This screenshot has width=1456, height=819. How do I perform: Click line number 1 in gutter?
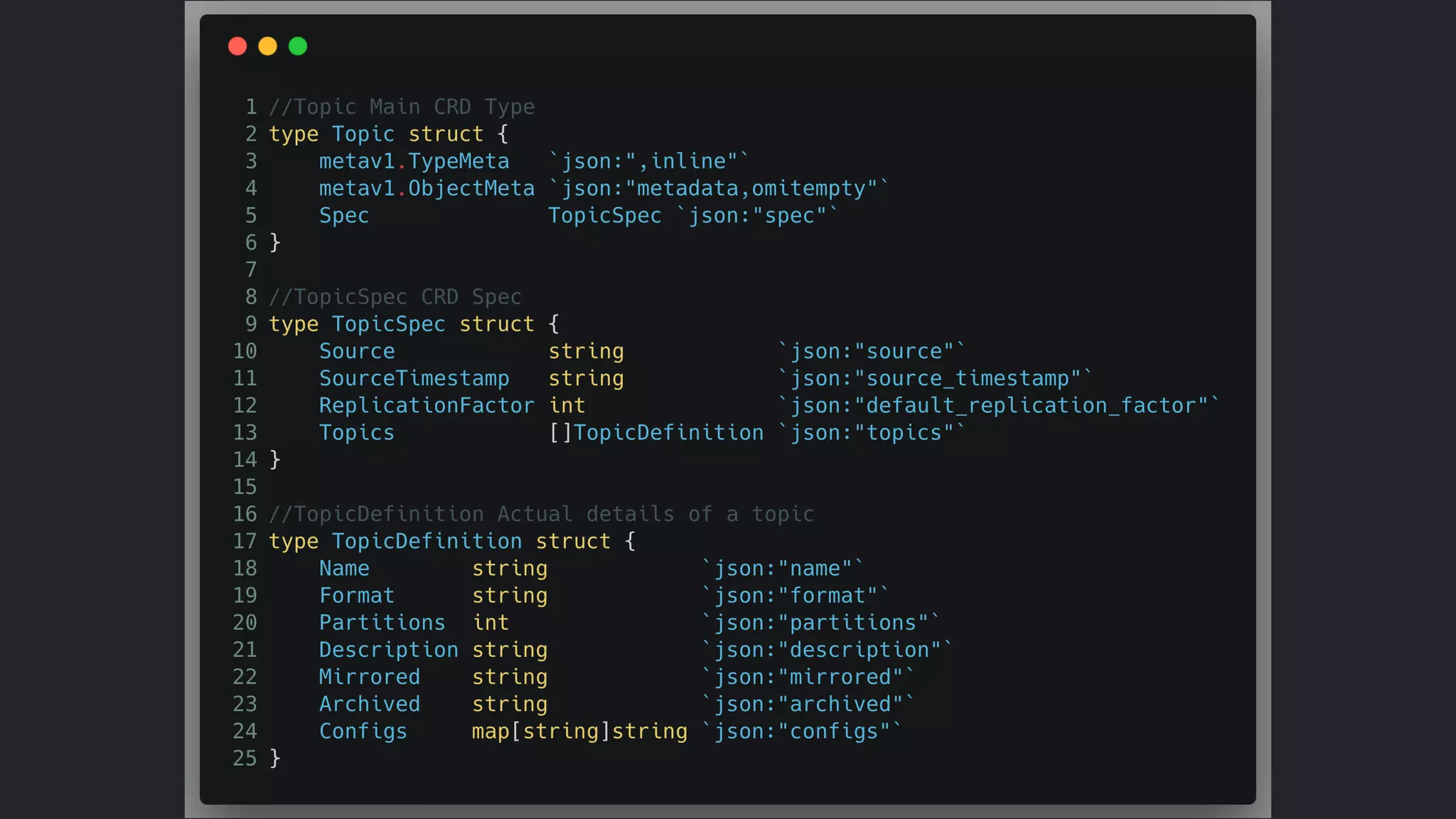(x=251, y=107)
